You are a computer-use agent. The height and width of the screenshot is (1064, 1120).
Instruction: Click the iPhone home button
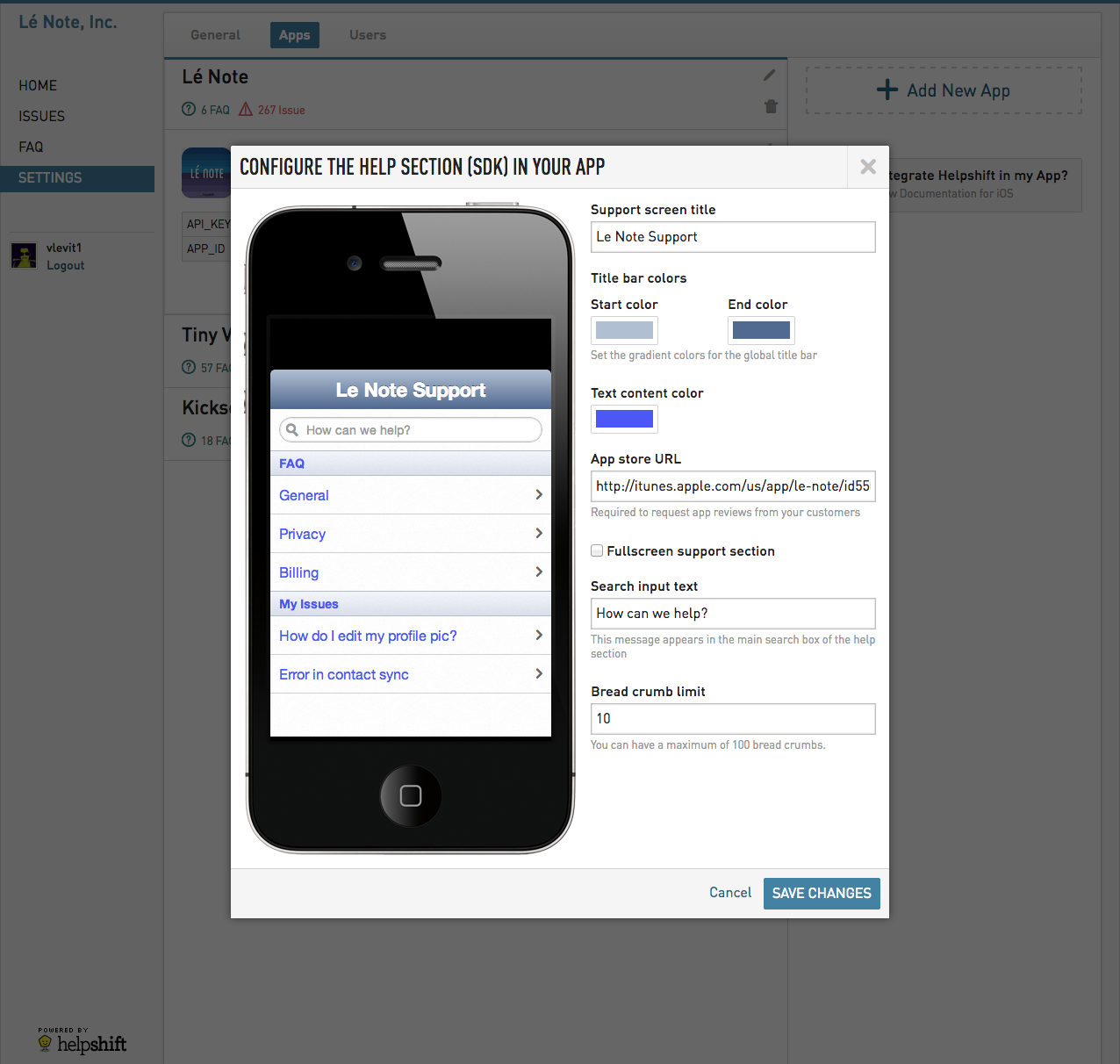click(411, 796)
